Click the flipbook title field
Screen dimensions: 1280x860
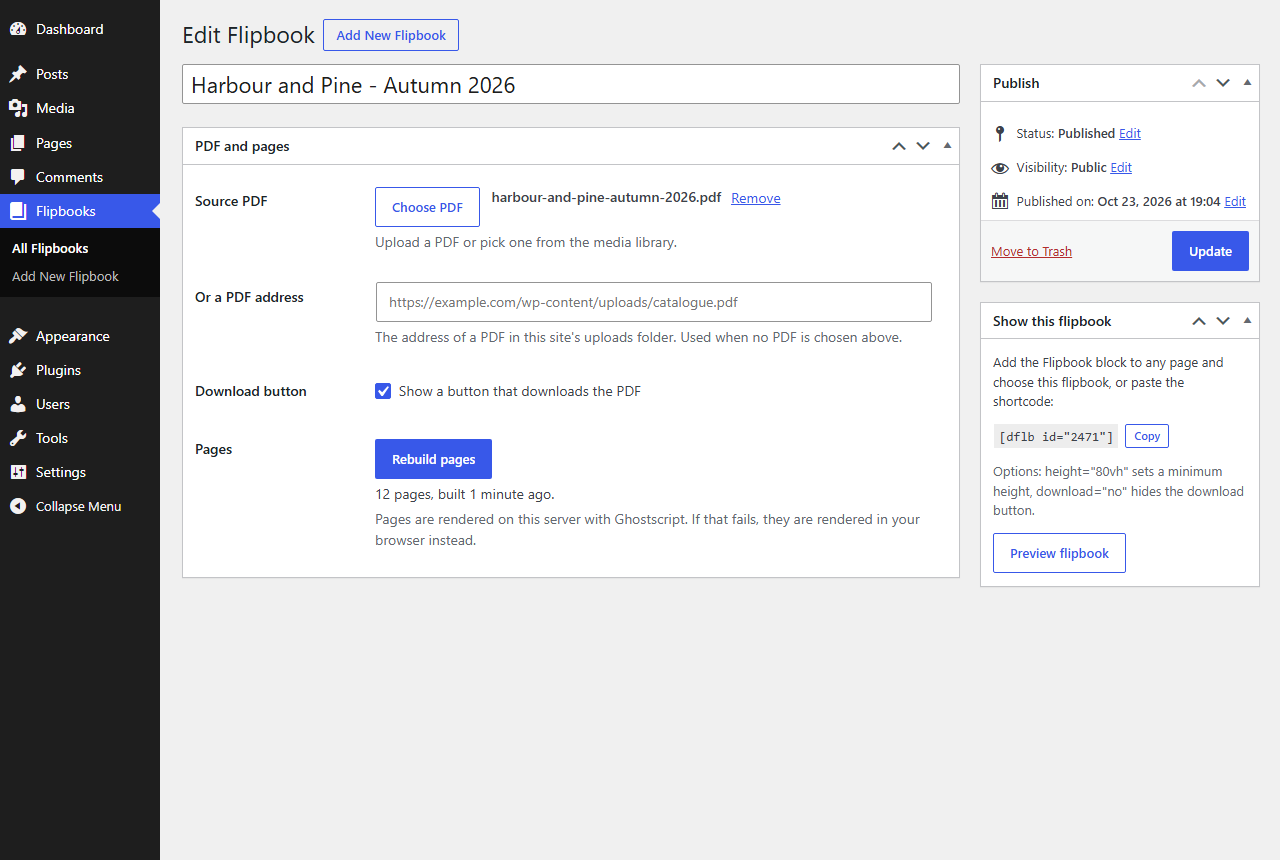[571, 84]
